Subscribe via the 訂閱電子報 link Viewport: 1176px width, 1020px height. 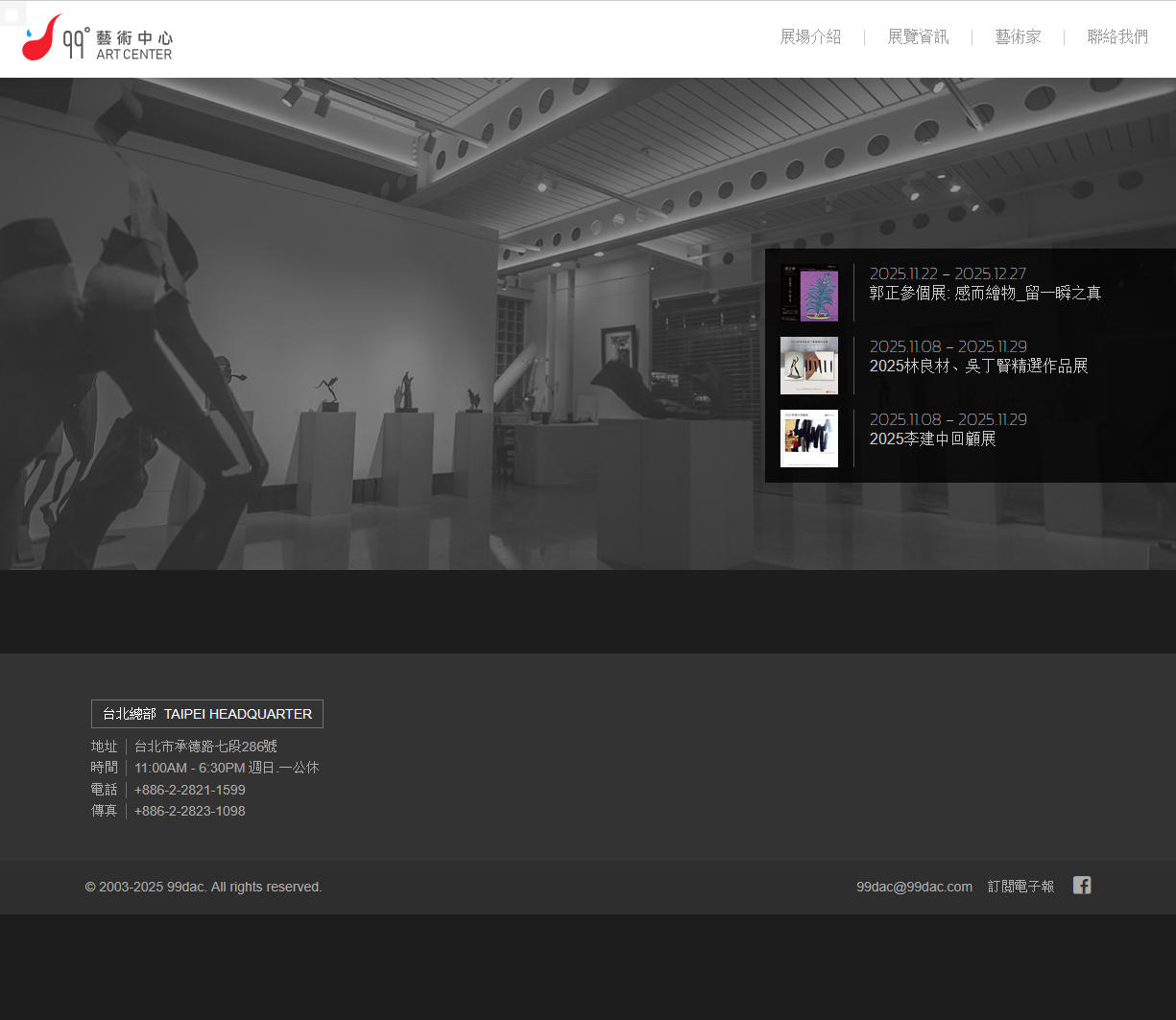pos(1020,887)
